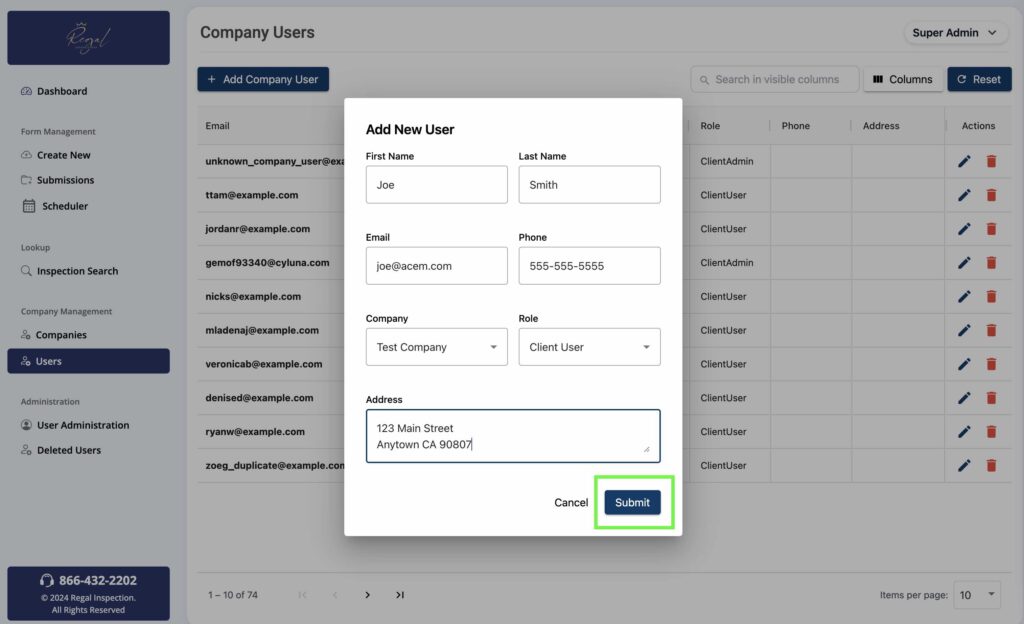
Task: Jump to the last page icon in pagination
Action: pyautogui.click(x=400, y=595)
